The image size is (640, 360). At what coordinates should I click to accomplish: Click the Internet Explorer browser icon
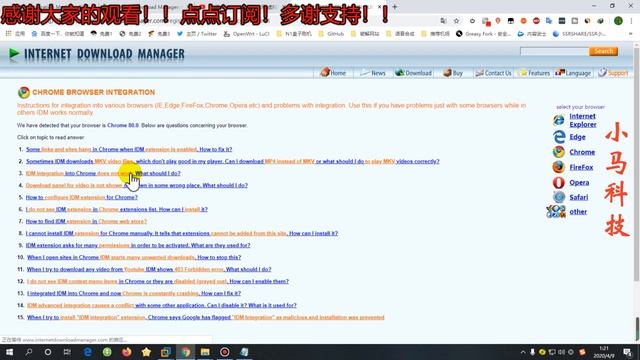click(x=559, y=120)
